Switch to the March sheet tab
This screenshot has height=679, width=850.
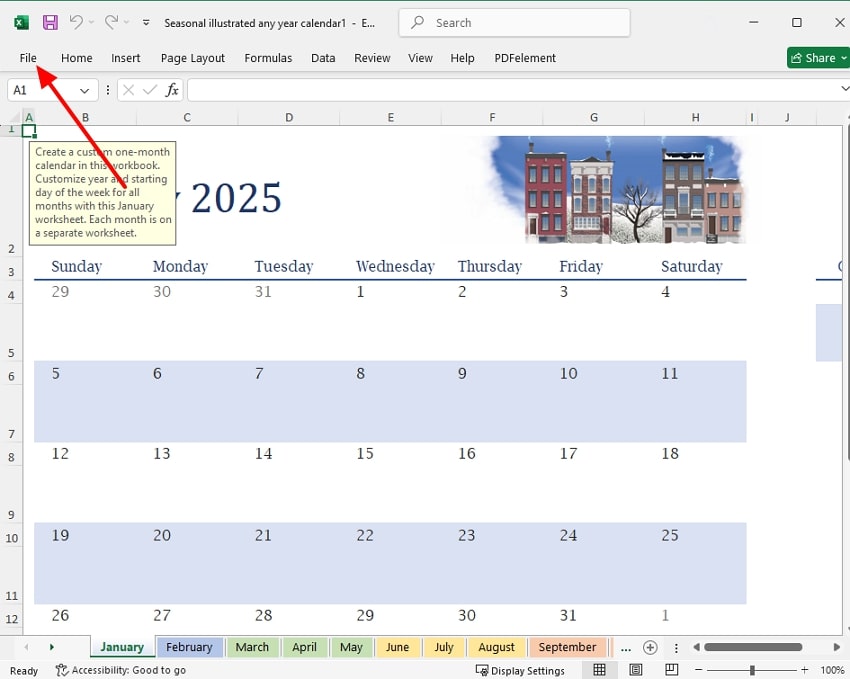(252, 647)
